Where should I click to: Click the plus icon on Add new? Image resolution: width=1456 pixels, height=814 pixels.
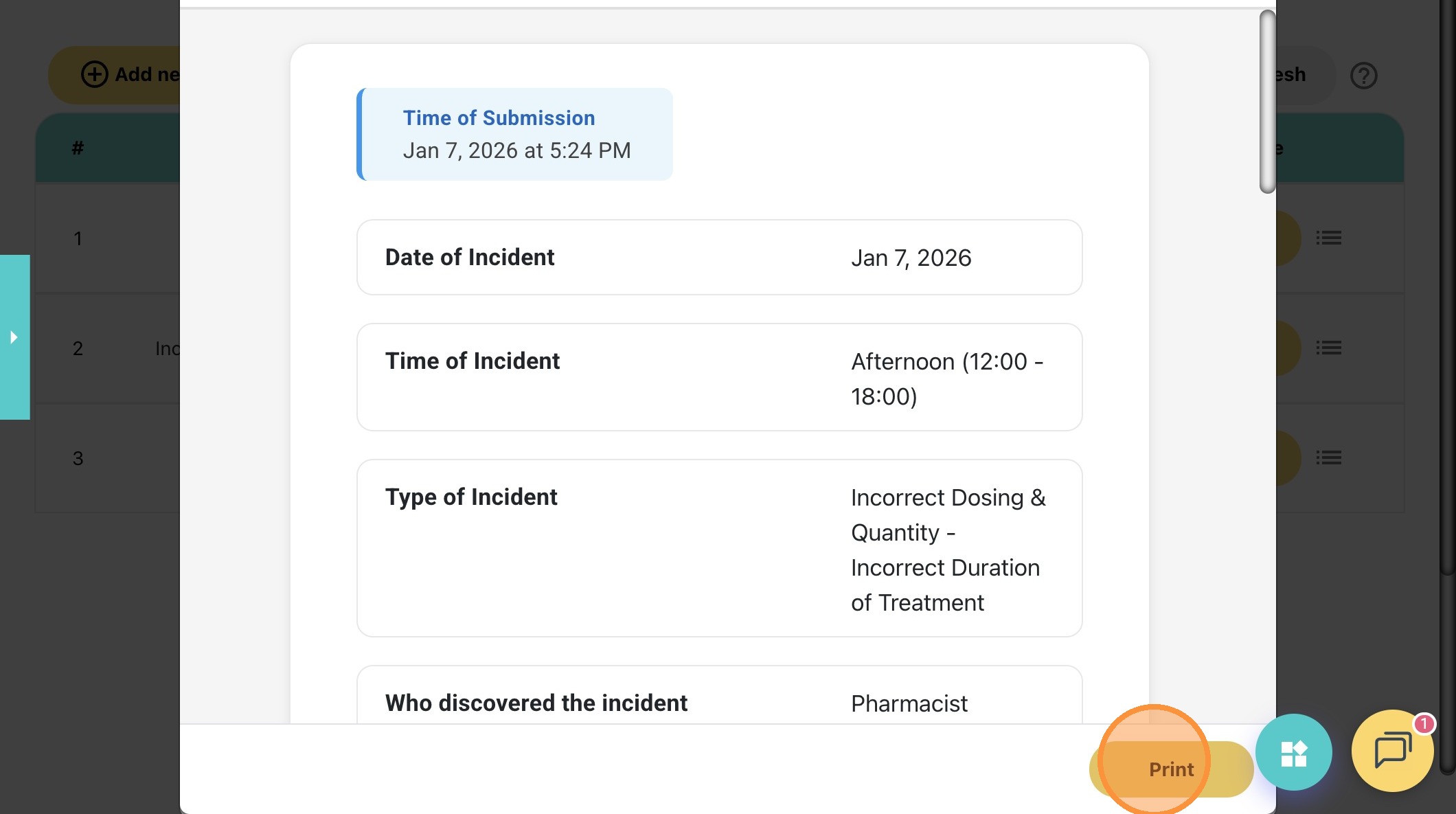tap(95, 74)
